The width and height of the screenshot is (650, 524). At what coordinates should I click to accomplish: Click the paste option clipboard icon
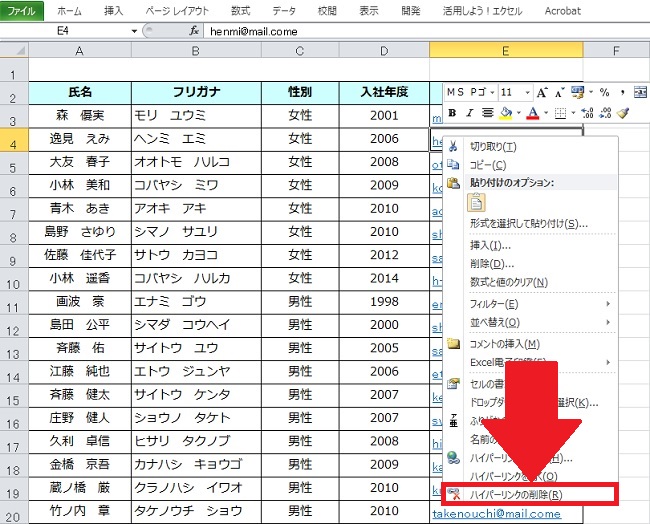477,203
